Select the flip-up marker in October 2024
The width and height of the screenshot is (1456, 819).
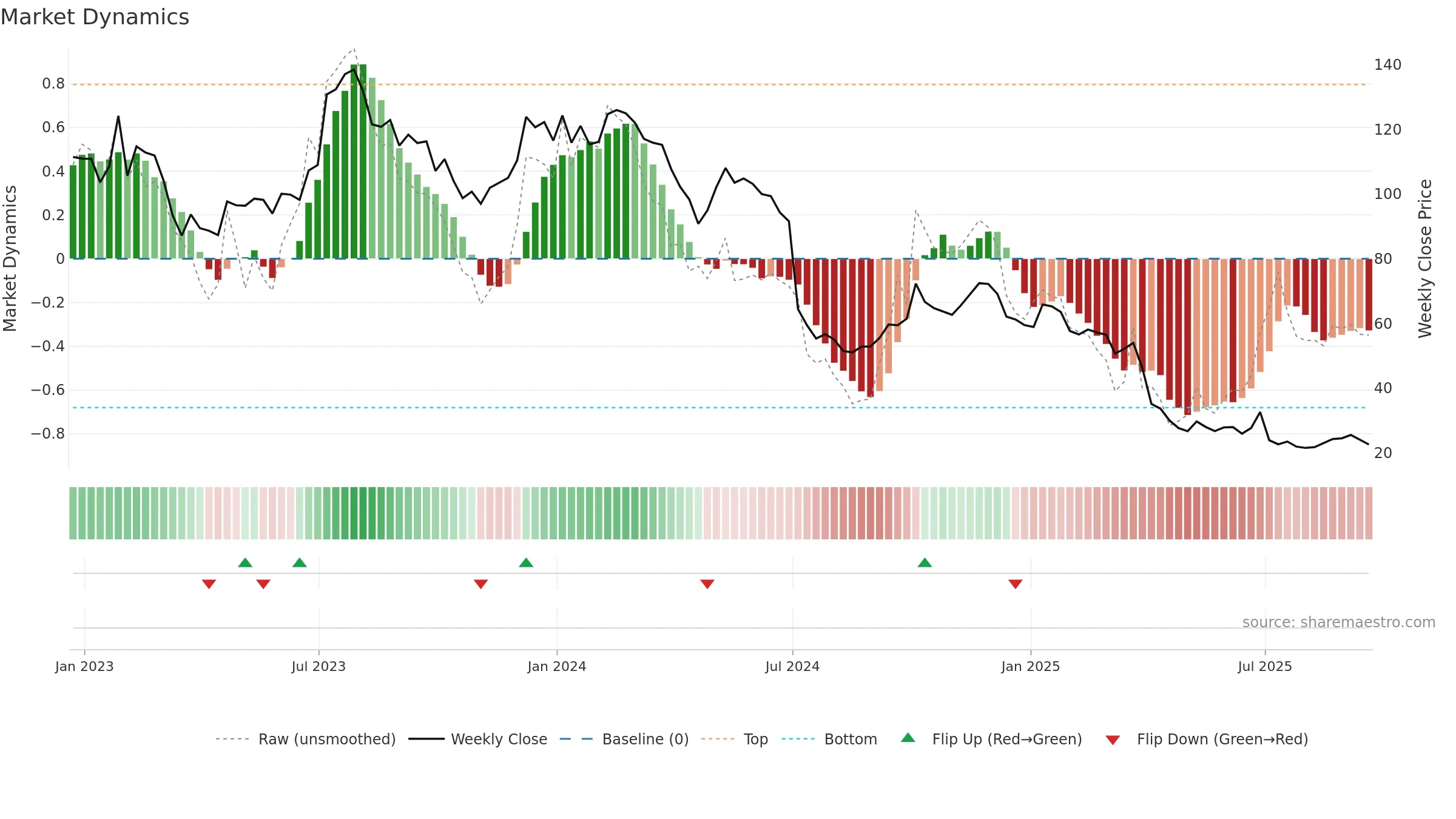(x=925, y=562)
